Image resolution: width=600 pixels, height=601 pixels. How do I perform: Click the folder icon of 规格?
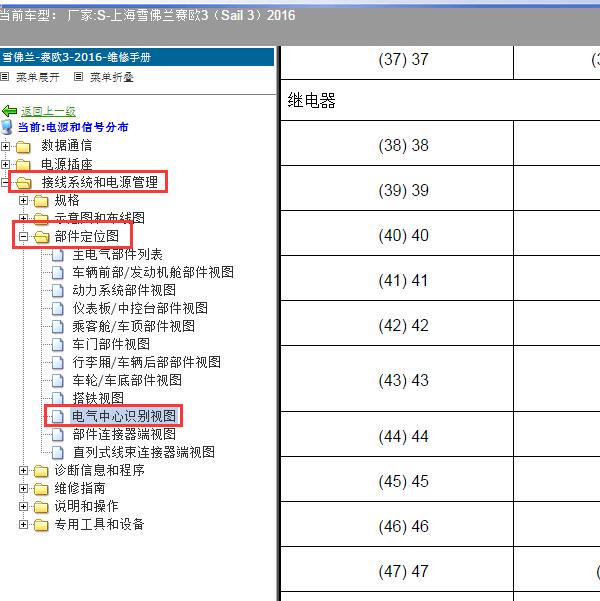41,200
